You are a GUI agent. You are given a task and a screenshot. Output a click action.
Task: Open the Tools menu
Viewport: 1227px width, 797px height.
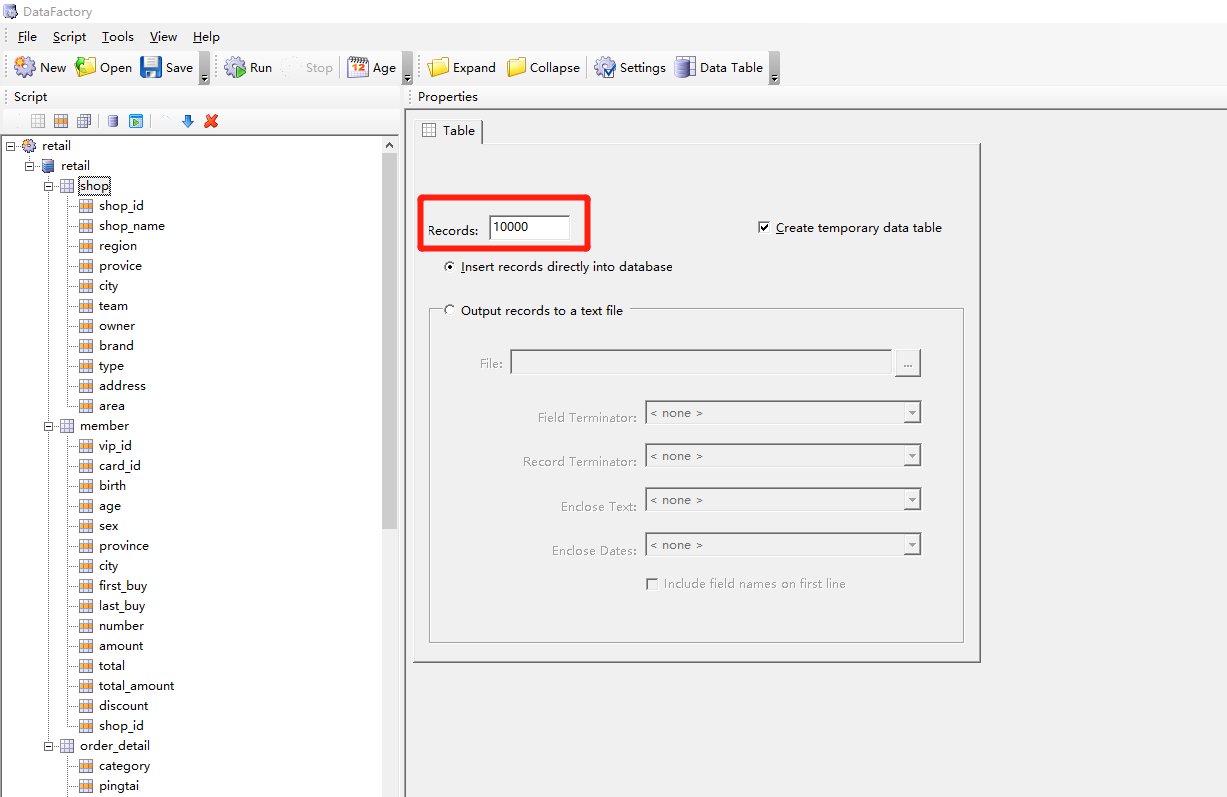tap(118, 37)
